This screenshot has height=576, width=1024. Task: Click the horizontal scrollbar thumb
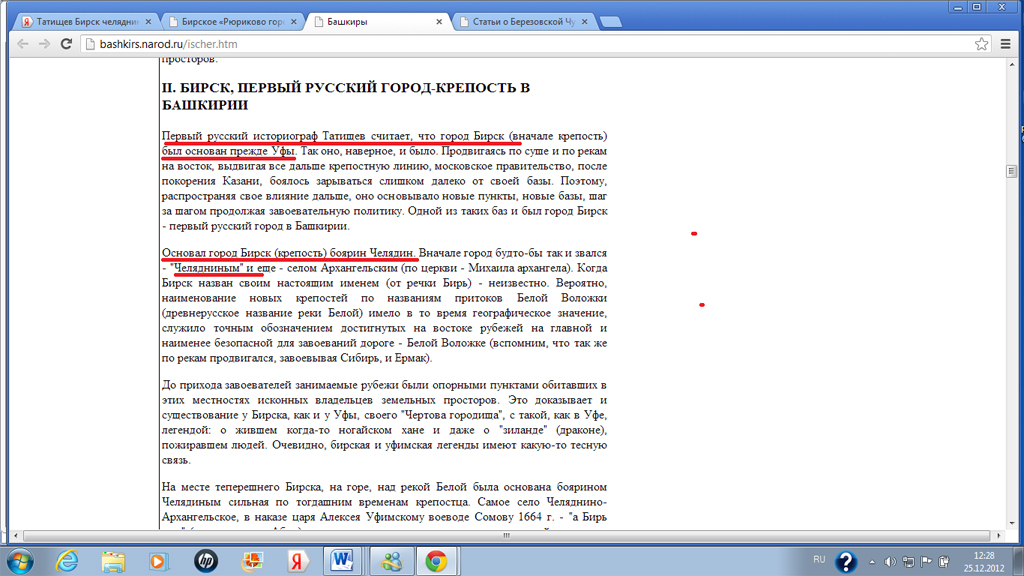[507, 536]
